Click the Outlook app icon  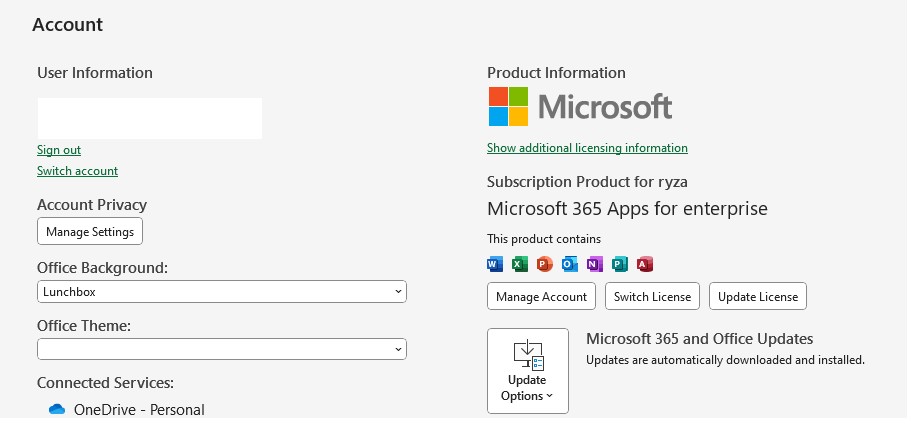tap(570, 265)
